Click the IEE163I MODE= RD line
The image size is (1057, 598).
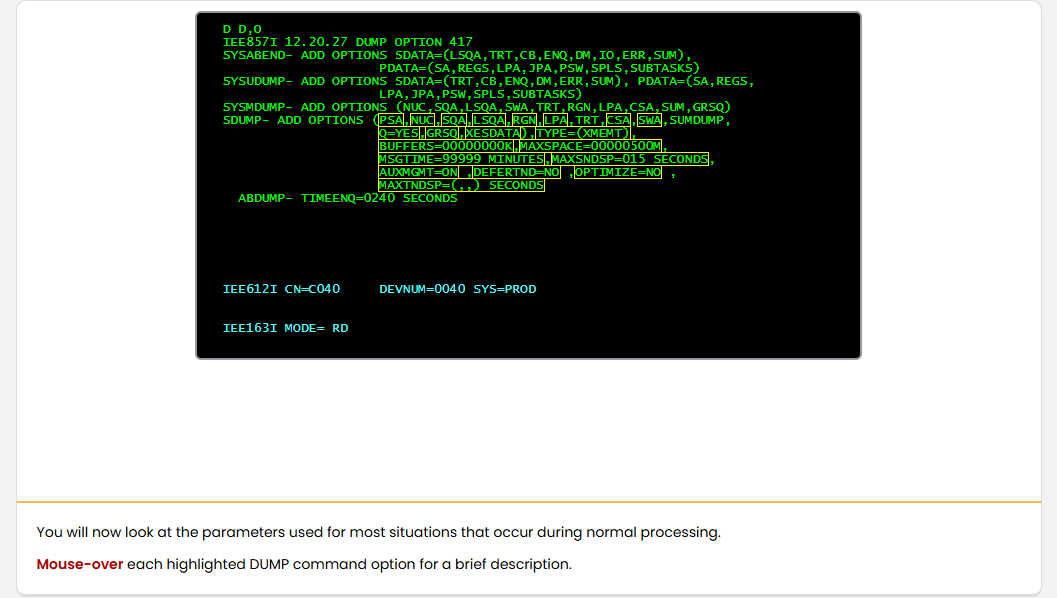pos(286,328)
